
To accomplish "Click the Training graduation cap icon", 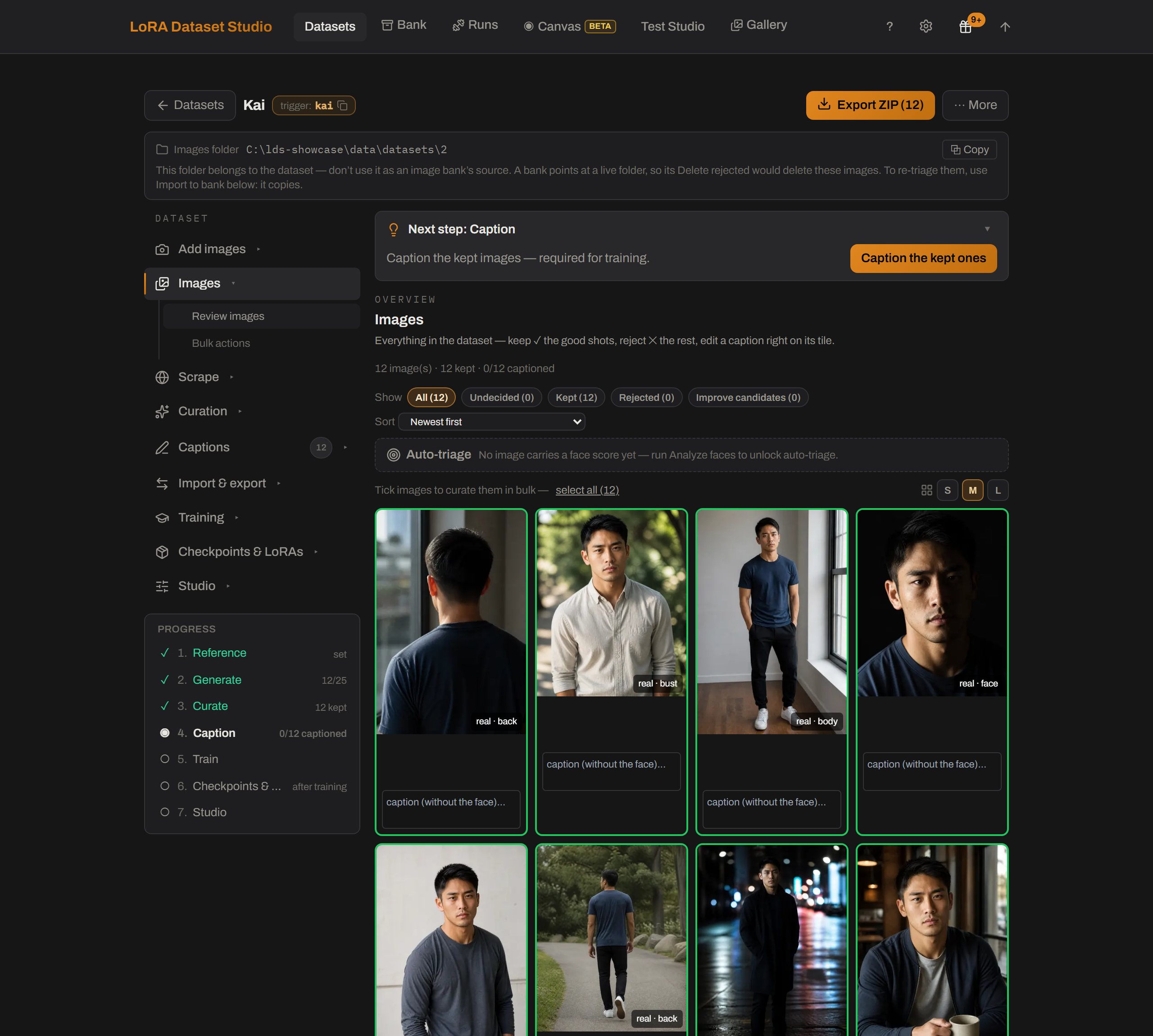I will pyautogui.click(x=162, y=518).
